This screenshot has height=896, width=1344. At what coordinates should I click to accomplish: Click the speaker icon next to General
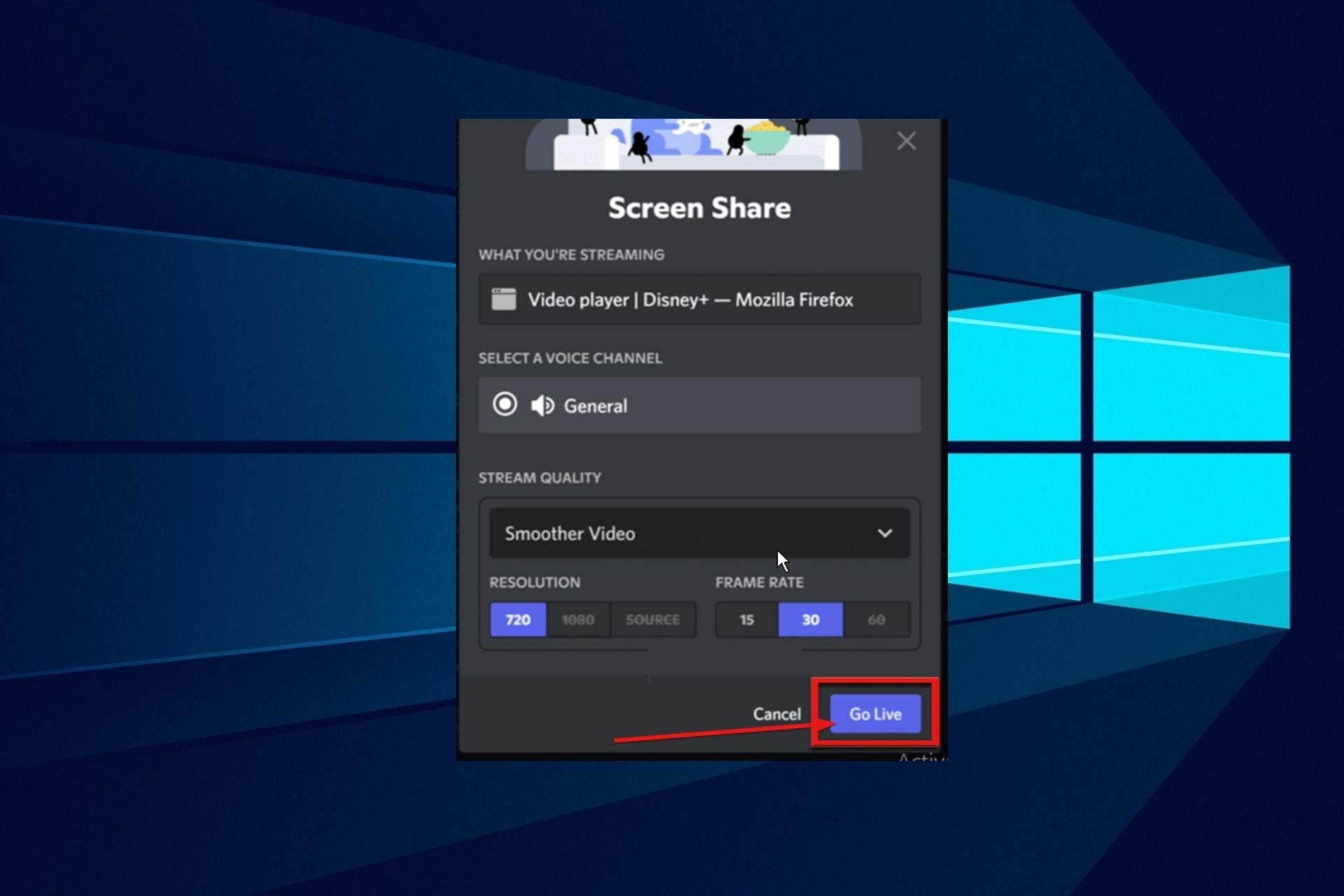[542, 405]
